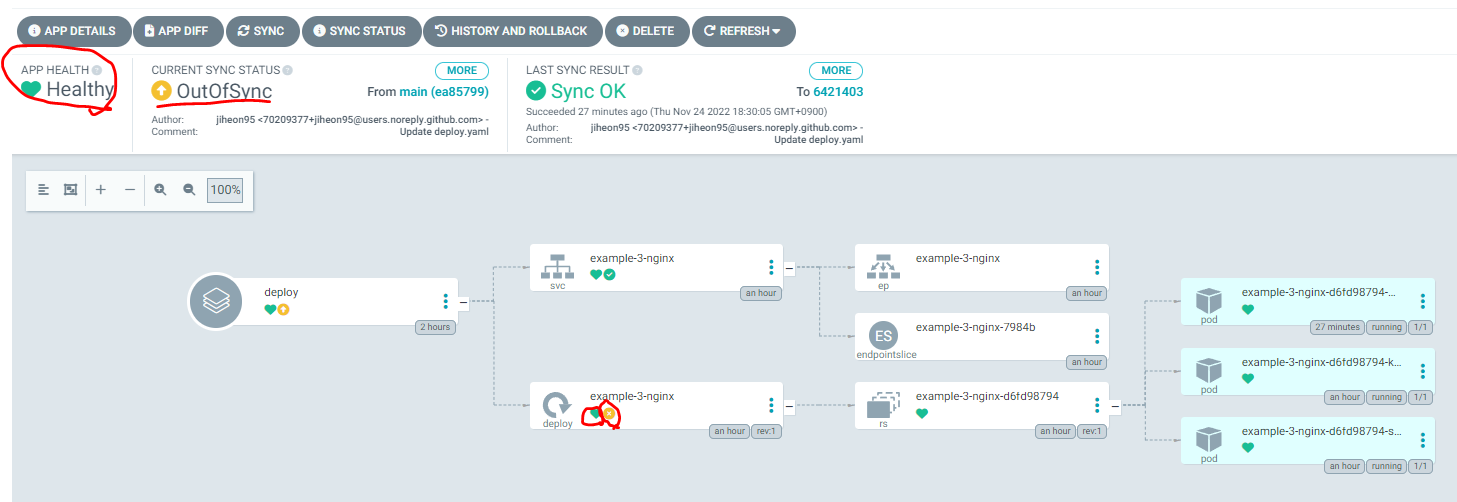This screenshot has height=502, width=1457.
Task: Switch to network view layout icon
Action: [71, 189]
